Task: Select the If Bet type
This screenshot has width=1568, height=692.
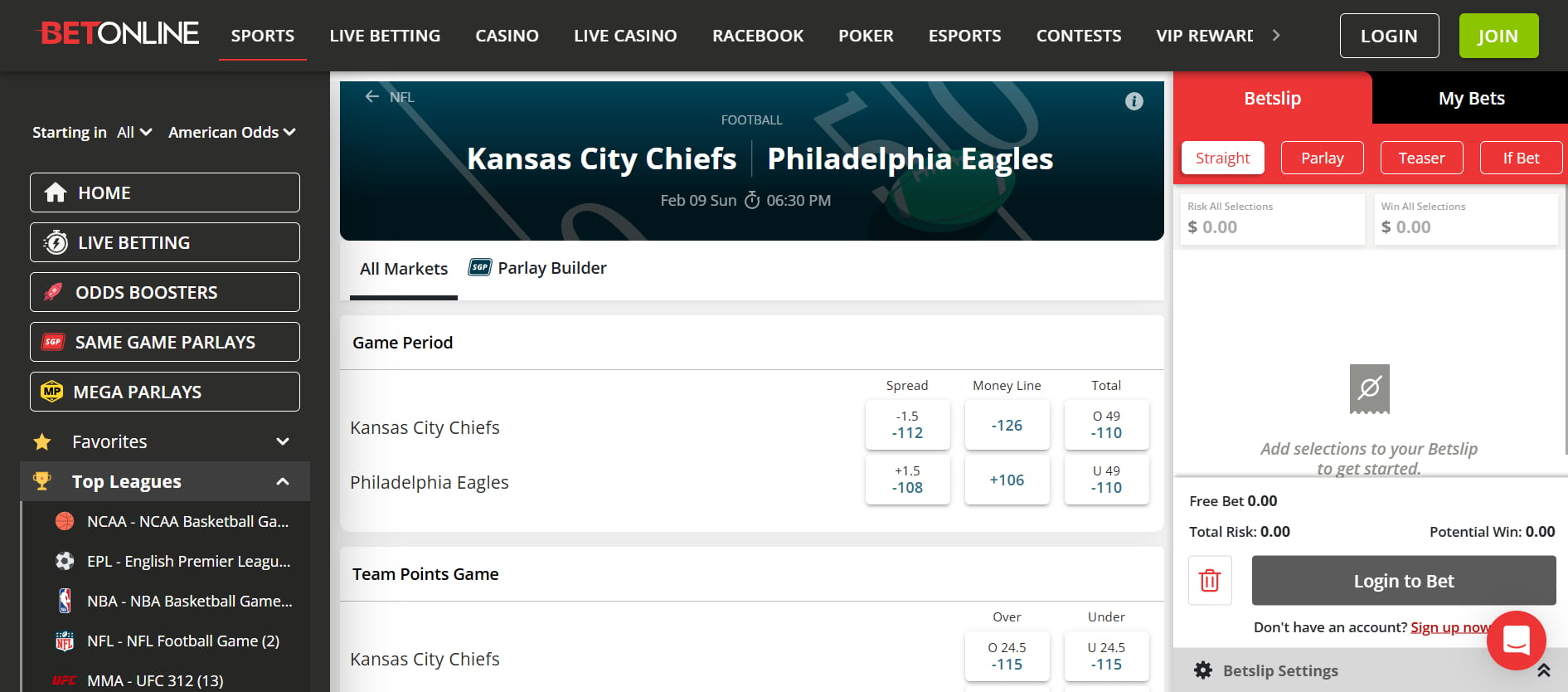Action: tap(1521, 158)
